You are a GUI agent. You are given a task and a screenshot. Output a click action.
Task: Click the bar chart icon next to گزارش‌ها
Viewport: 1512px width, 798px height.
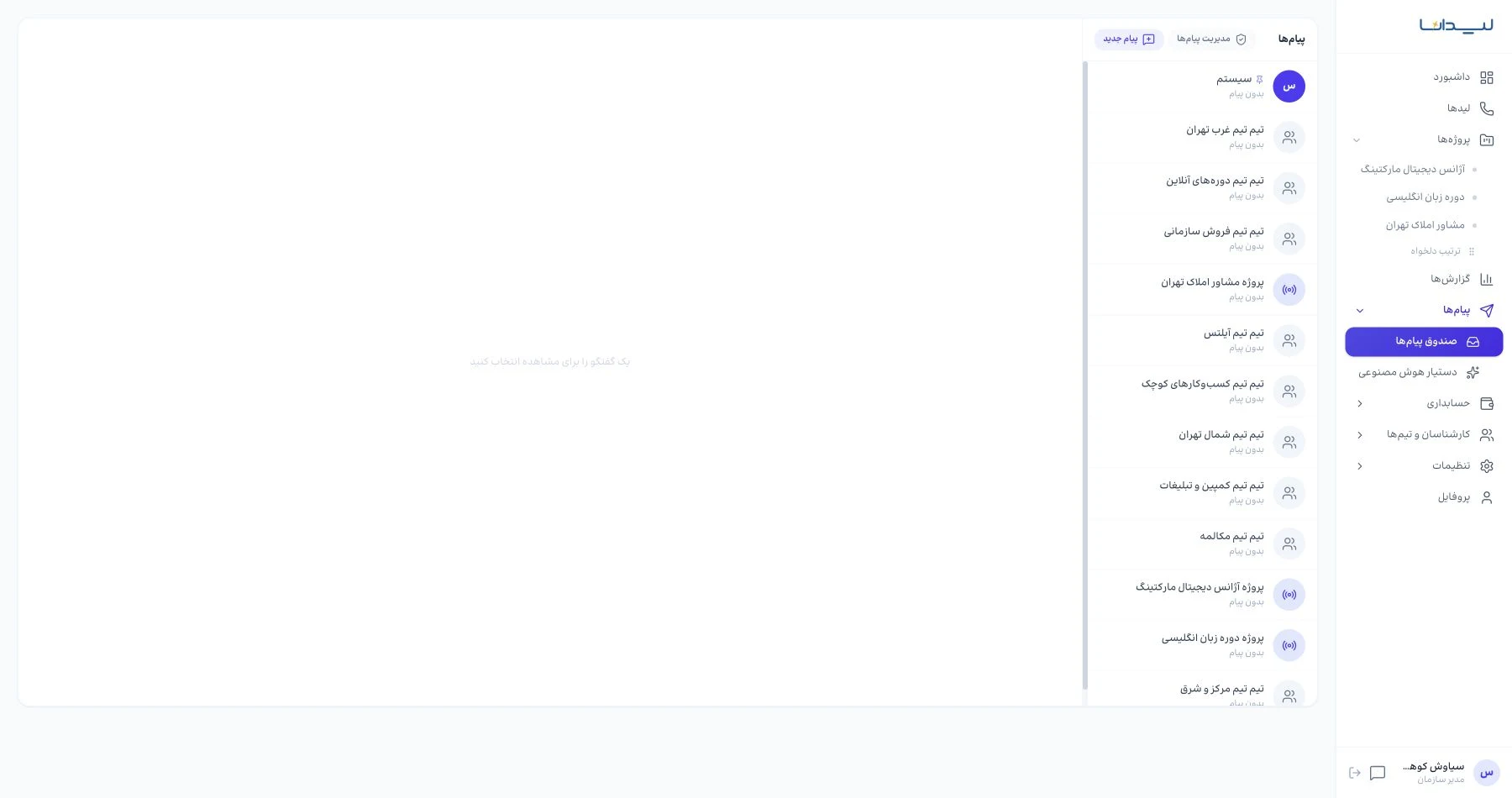pos(1486,279)
